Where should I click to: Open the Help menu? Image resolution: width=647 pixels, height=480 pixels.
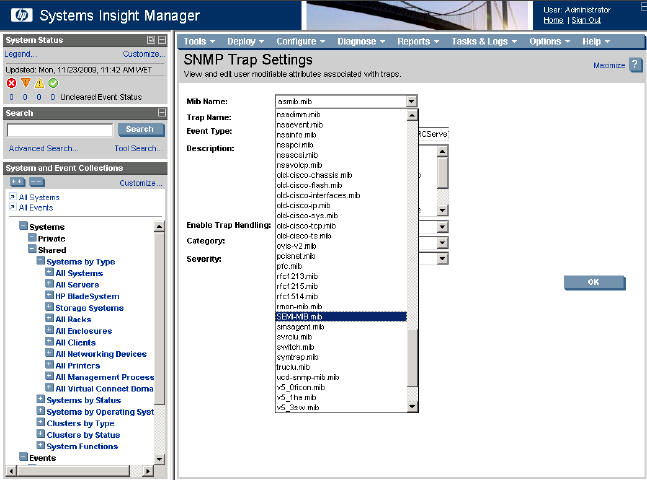coord(596,41)
